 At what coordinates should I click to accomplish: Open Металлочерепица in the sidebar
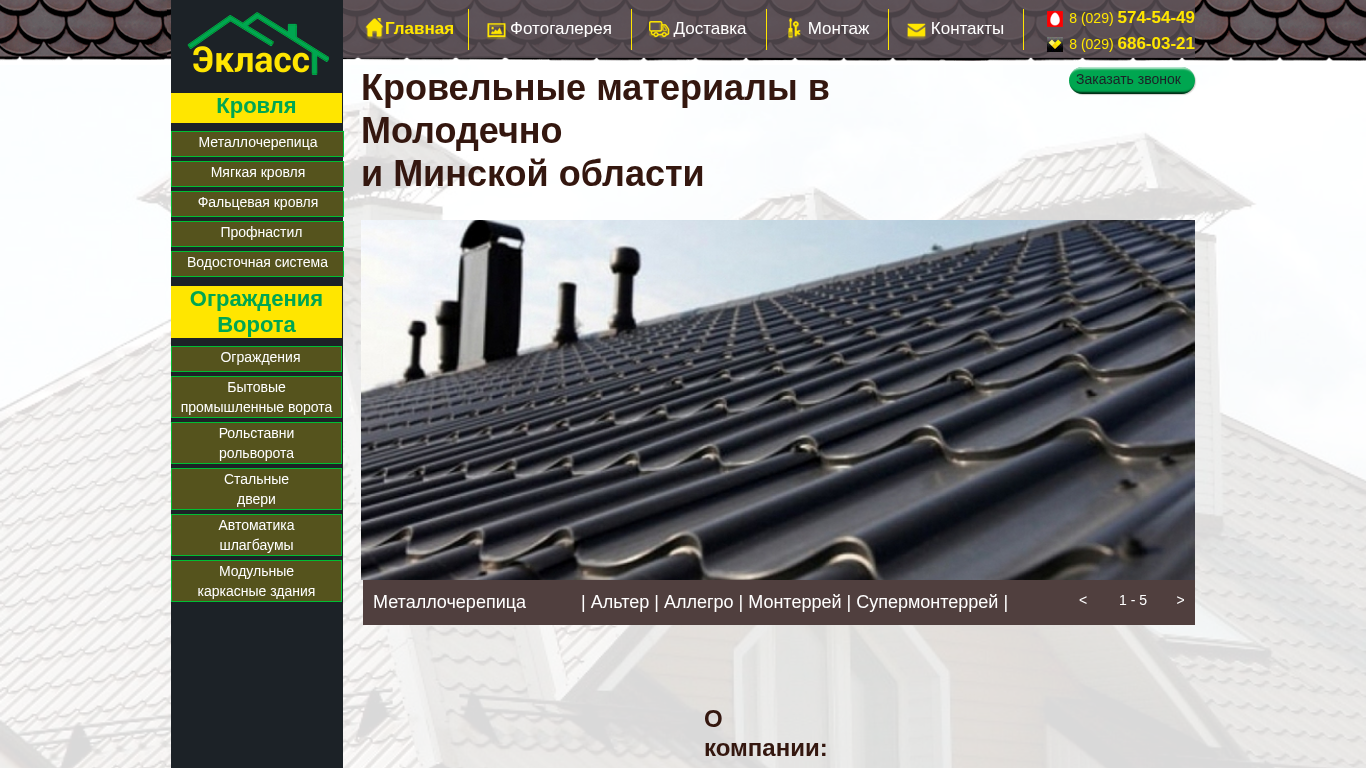pyautogui.click(x=257, y=143)
